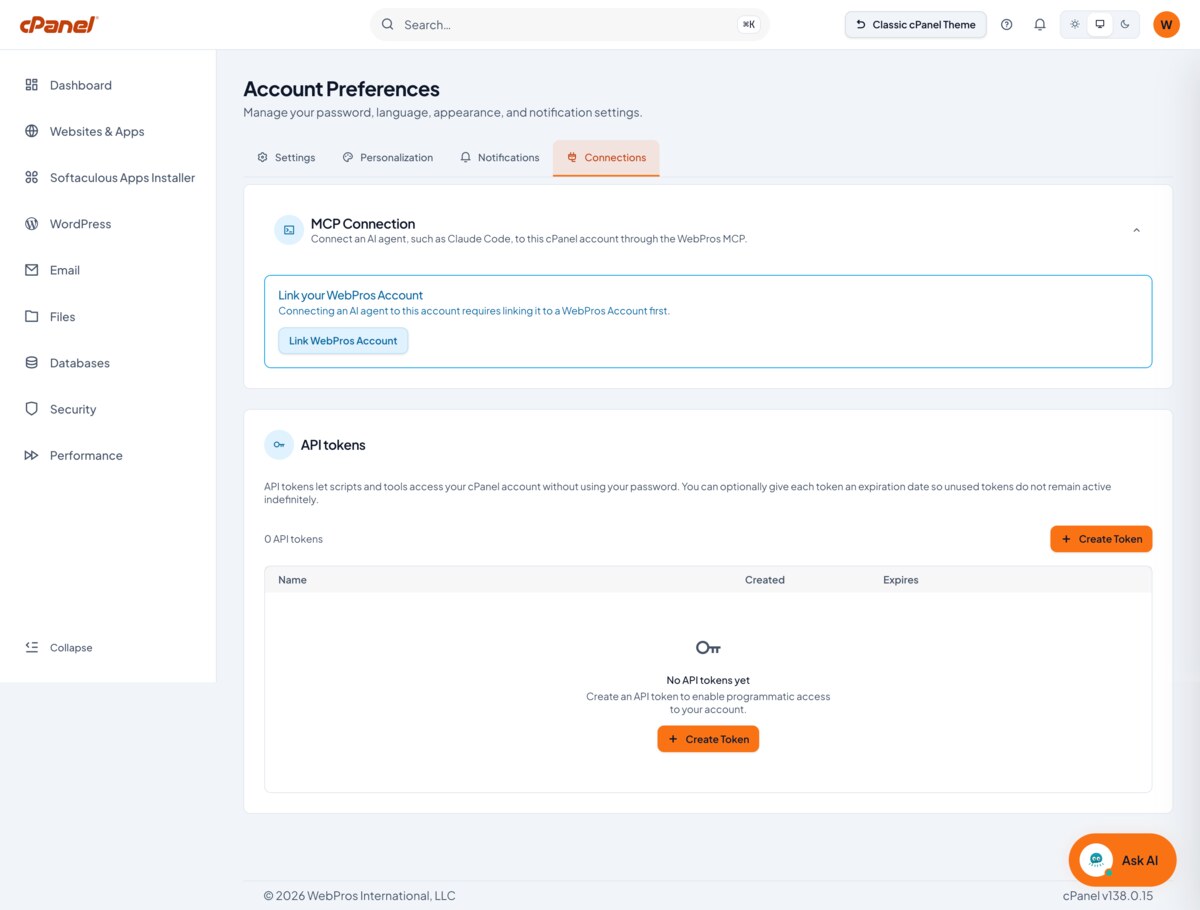Collapse the sidebar menu
Screen dimensions: 1200x910
(x=59, y=647)
